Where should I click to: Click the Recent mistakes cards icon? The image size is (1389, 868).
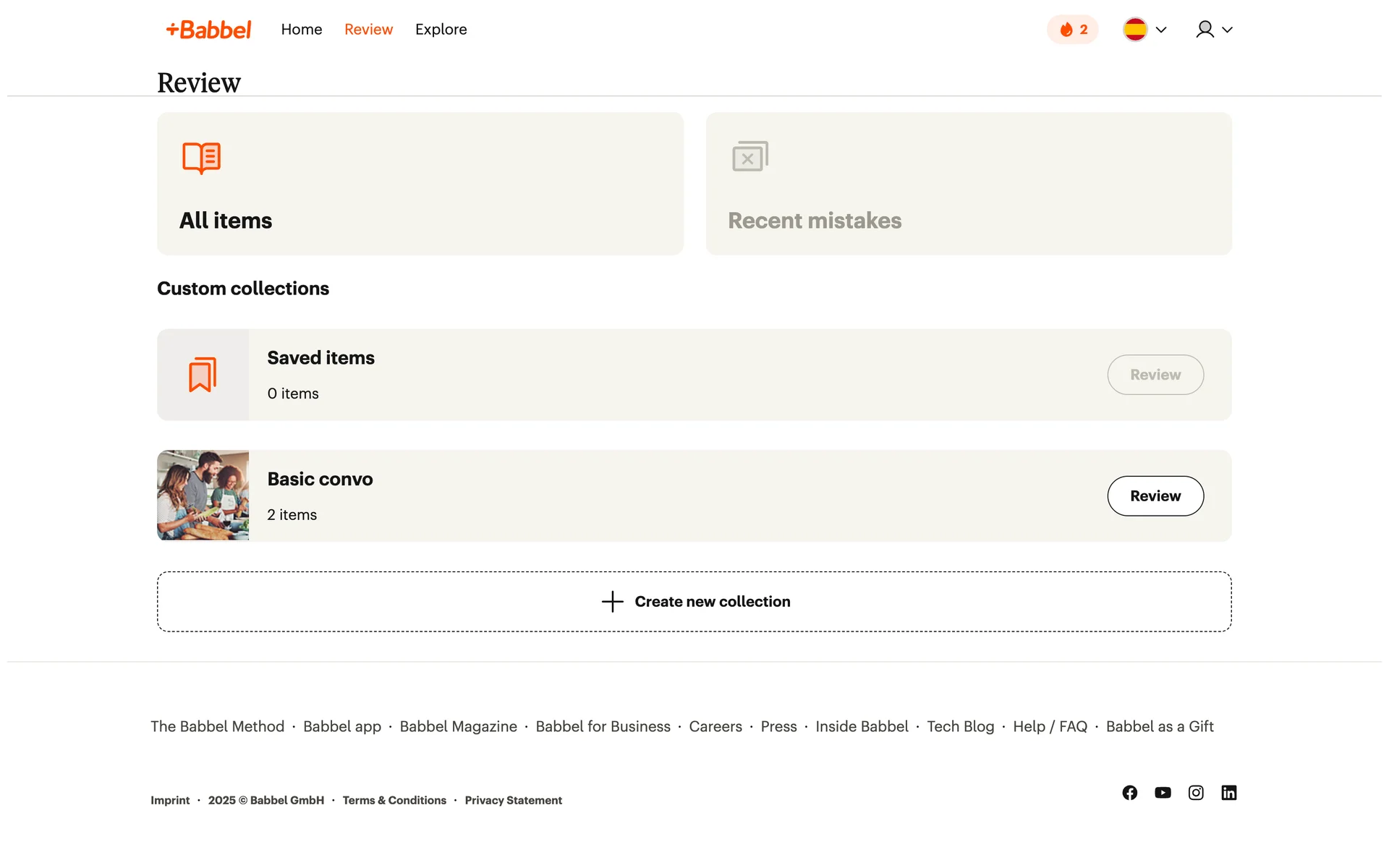(750, 156)
